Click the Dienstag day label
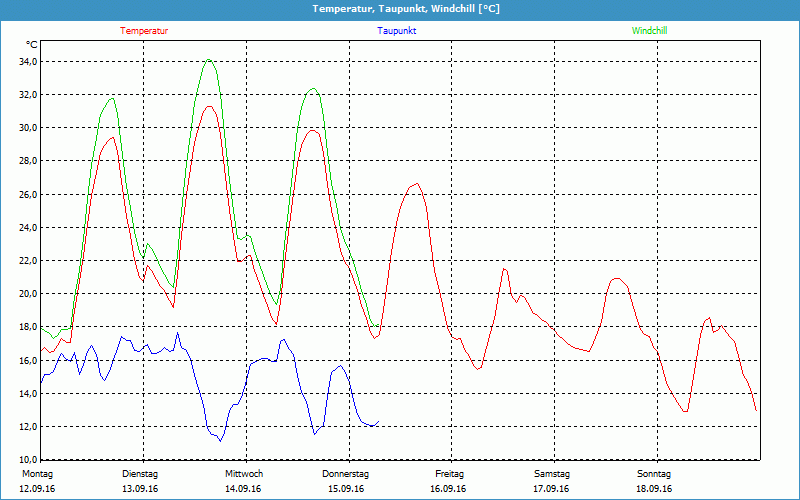 140,474
